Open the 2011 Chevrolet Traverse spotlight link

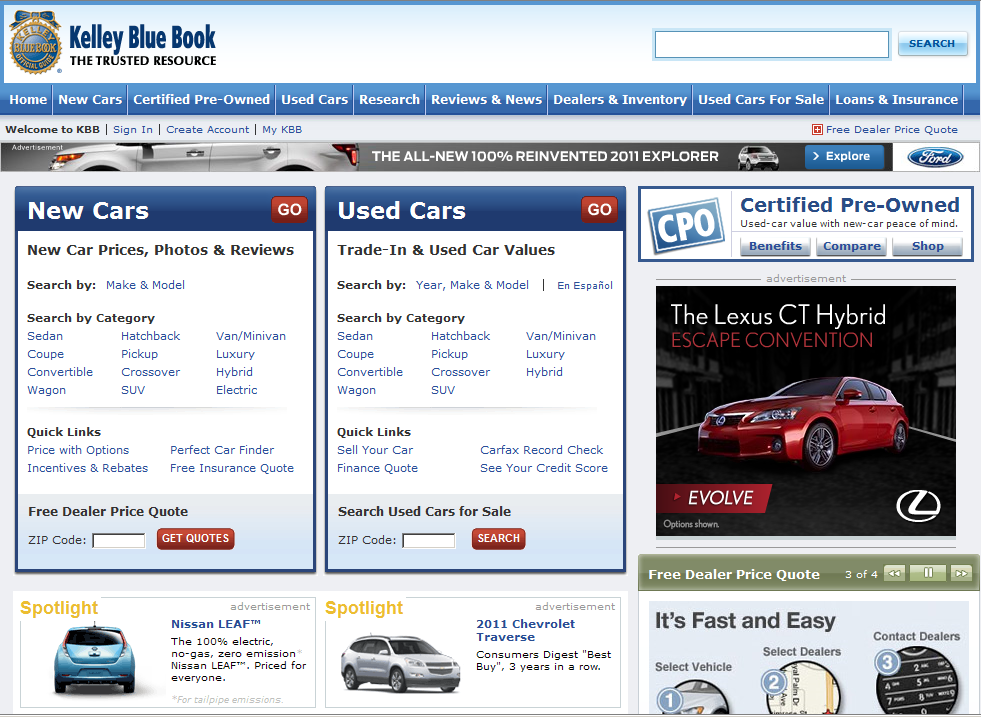pyautogui.click(x=526, y=630)
